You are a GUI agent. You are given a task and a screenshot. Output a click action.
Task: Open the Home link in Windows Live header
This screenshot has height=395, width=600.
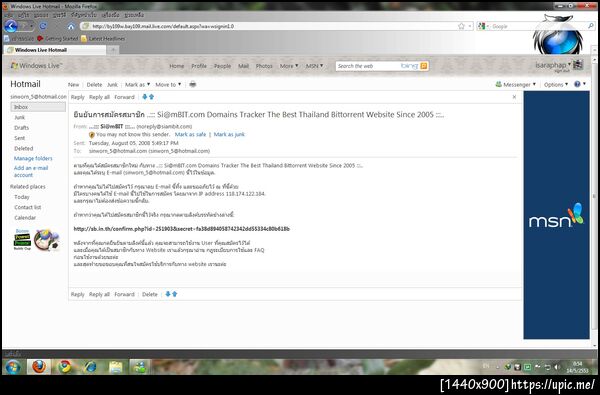tap(177, 66)
